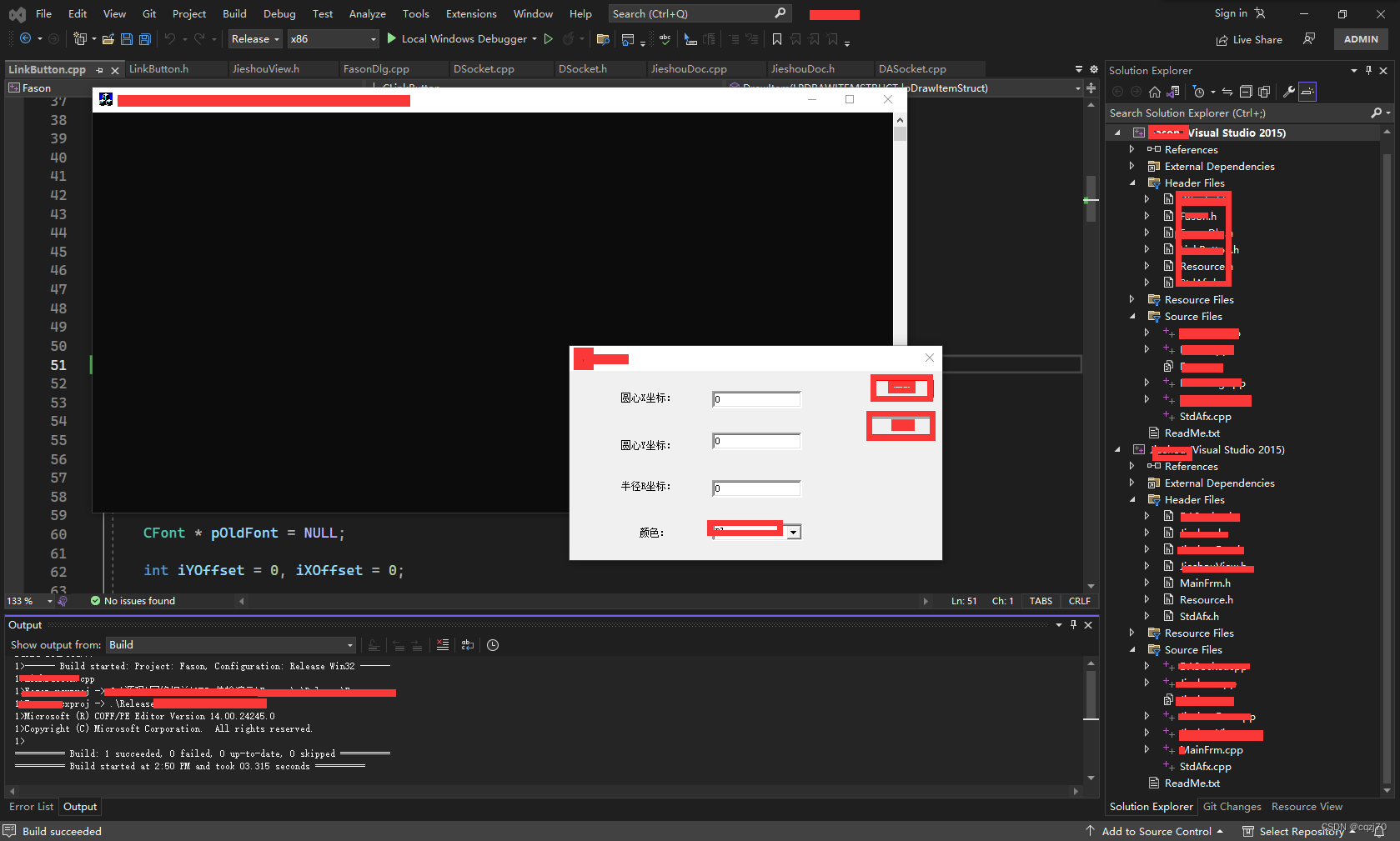Switch to the Resource View tab
Image resolution: width=1400 pixels, height=841 pixels.
[x=1307, y=806]
